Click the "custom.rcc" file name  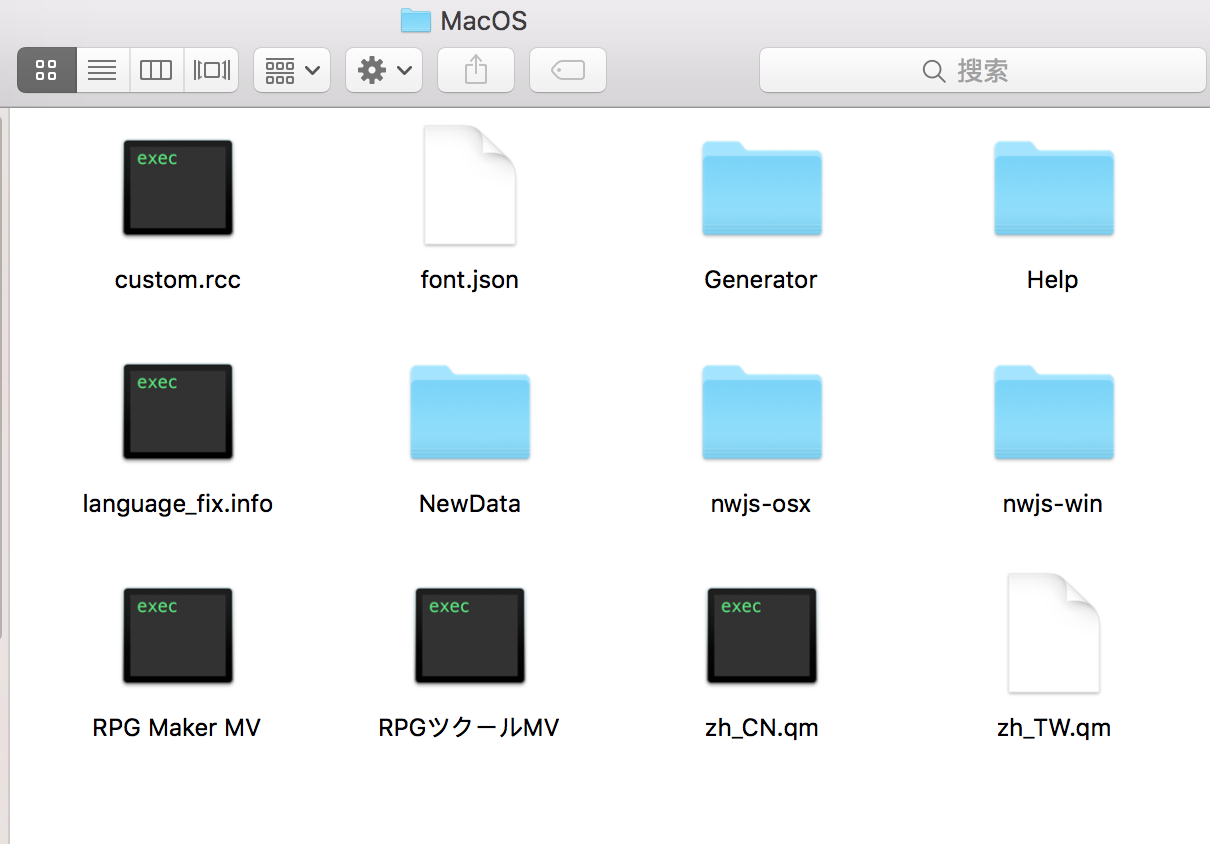(178, 280)
